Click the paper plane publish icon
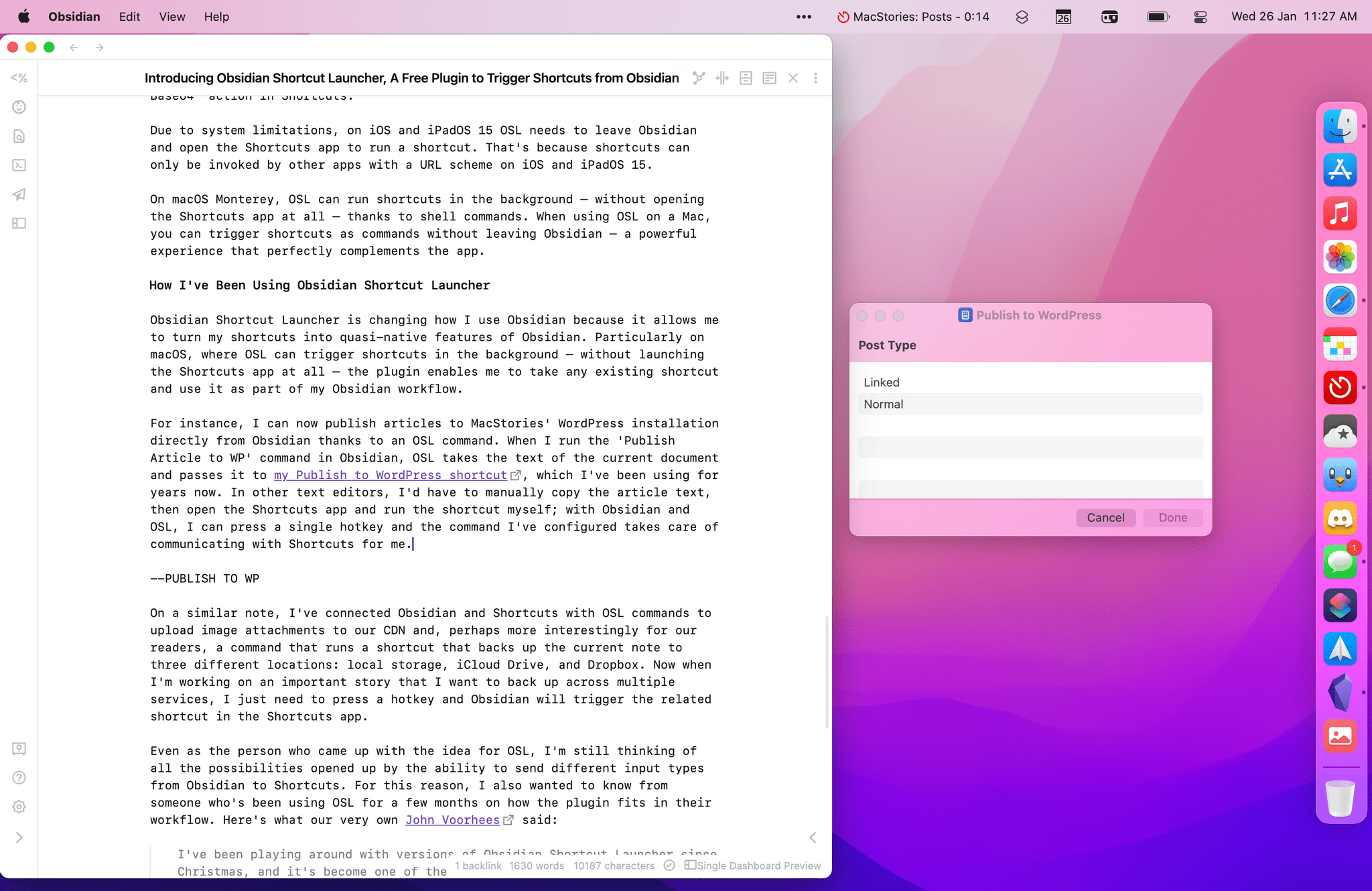The image size is (1372, 891). (19, 194)
